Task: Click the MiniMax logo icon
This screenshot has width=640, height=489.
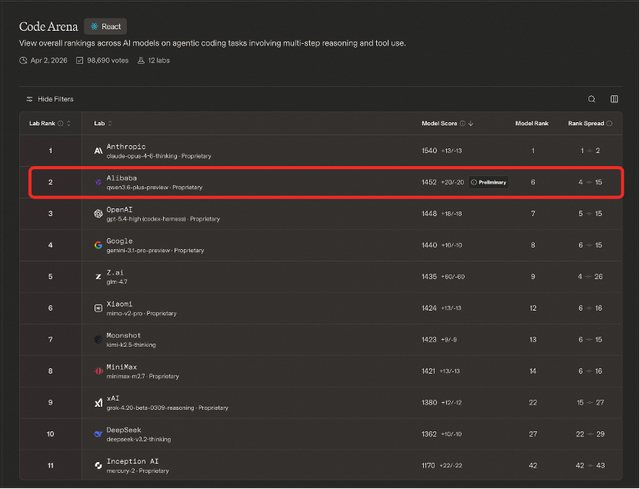Action: click(x=98, y=370)
